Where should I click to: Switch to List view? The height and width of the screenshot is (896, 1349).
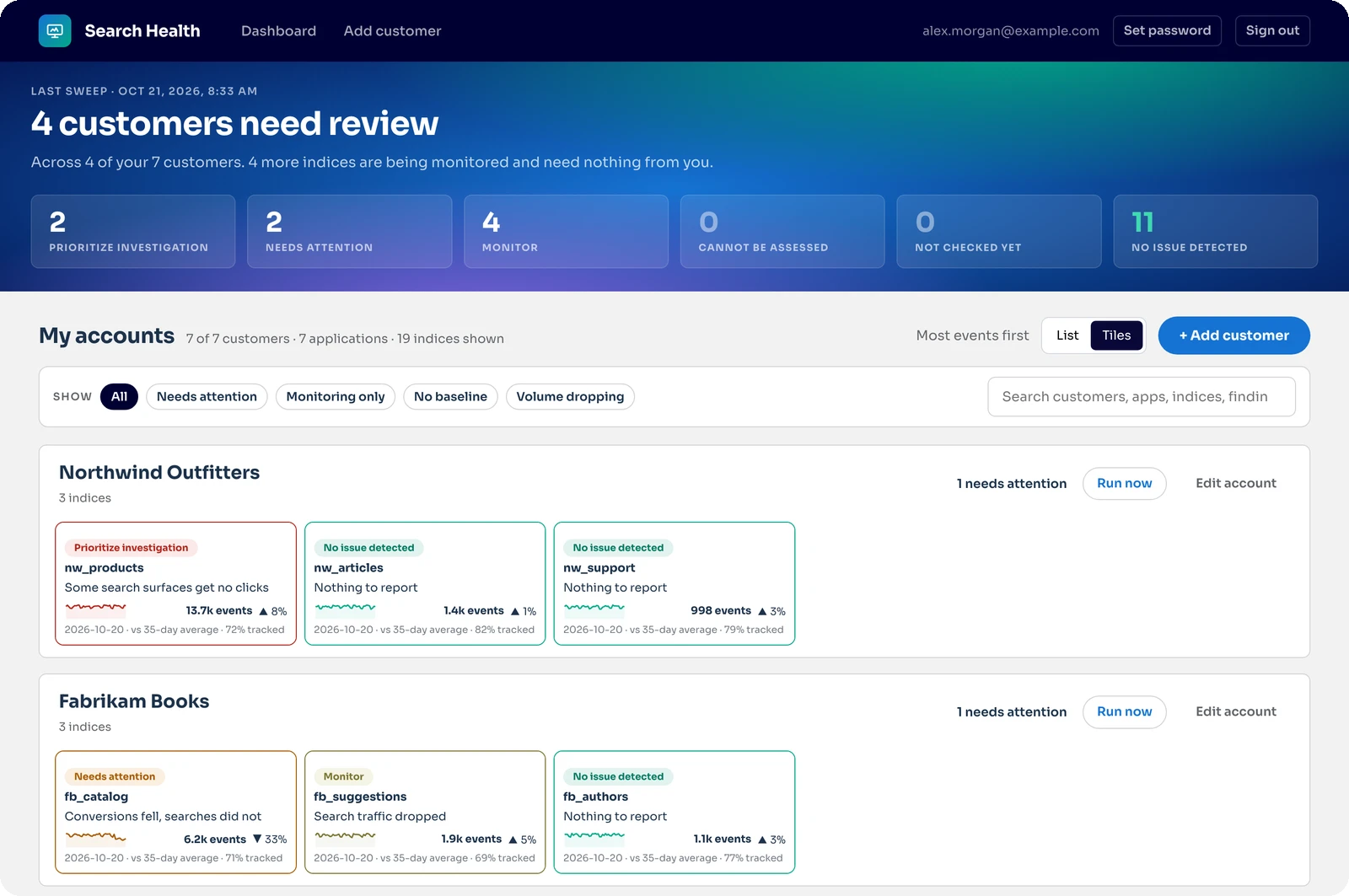(1067, 335)
